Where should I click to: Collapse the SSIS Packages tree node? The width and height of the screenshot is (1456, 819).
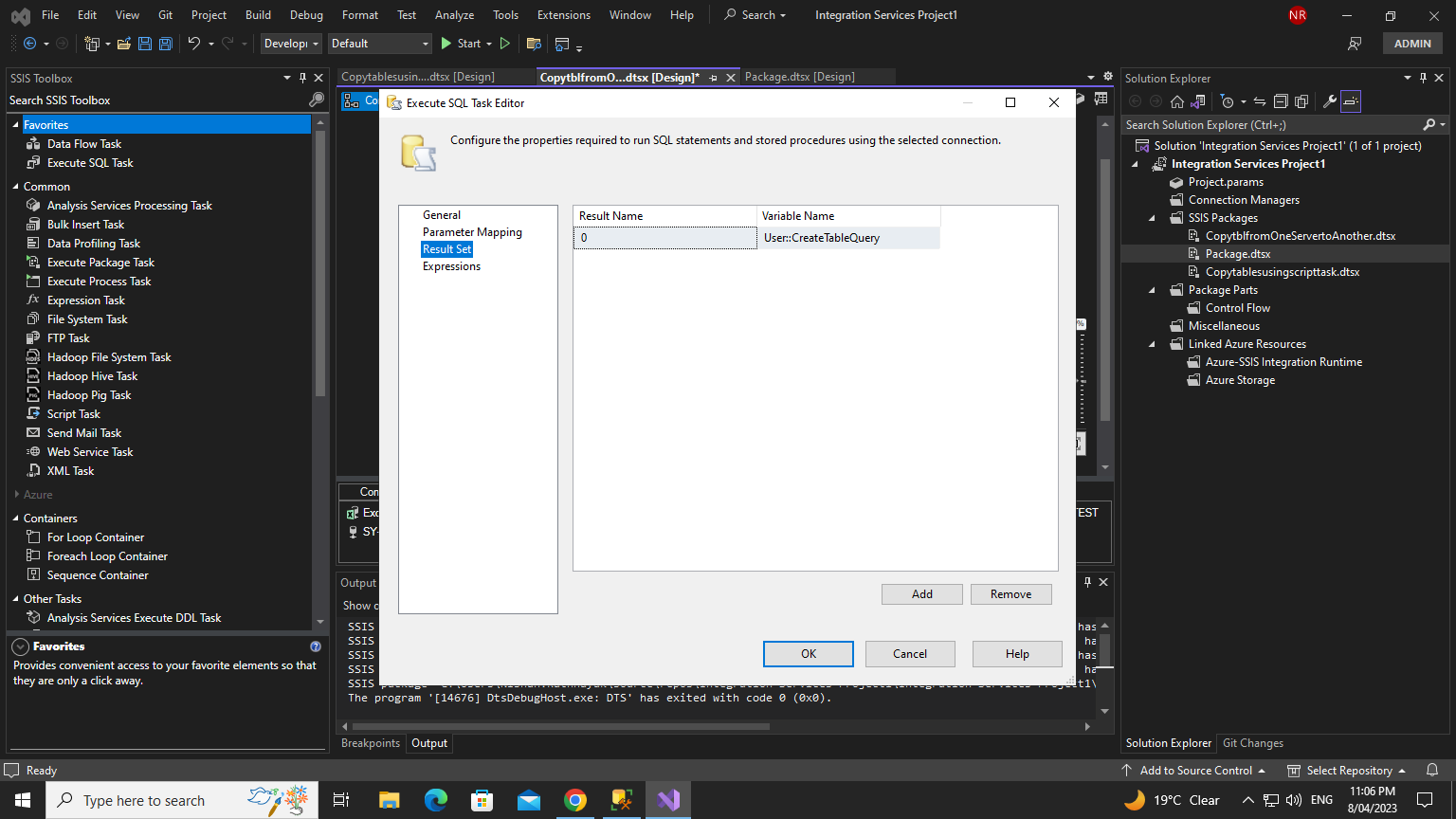(x=1153, y=218)
